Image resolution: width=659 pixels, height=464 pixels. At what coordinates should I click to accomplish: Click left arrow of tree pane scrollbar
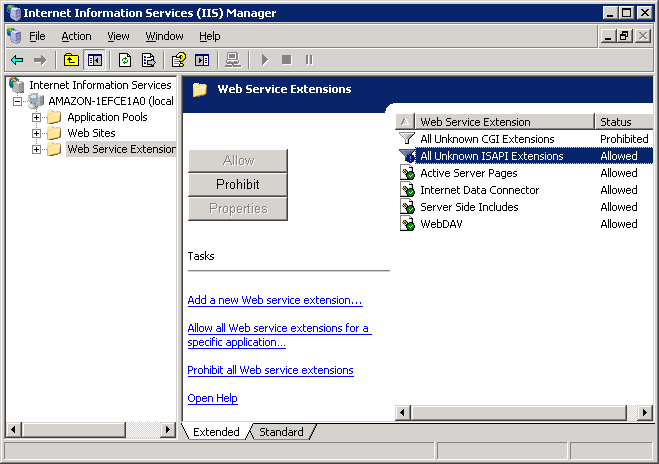(x=14, y=430)
